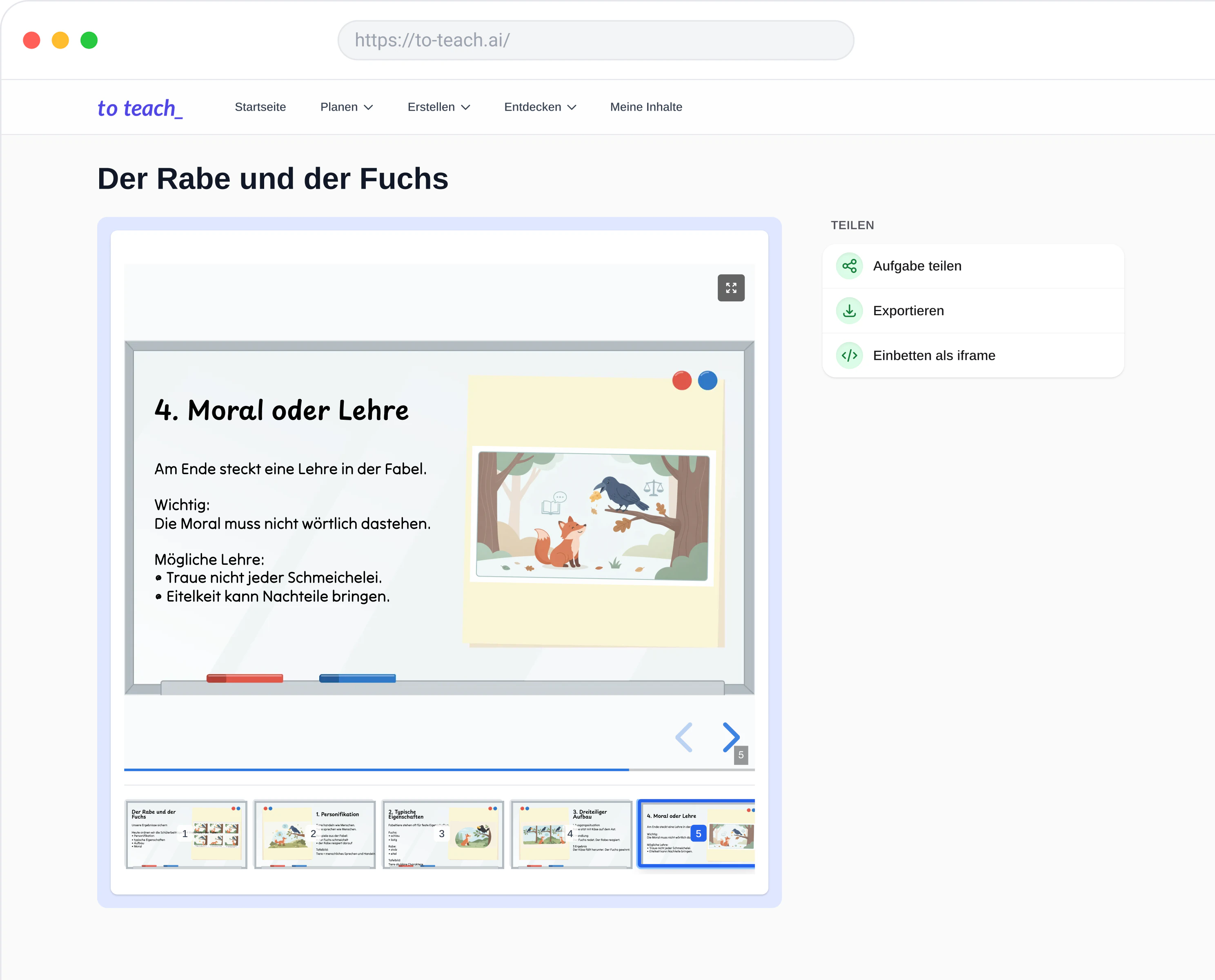Click 'Am Ende steckt eine Lehre' sentence
Viewport: 1215px width, 980px height.
click(x=290, y=469)
